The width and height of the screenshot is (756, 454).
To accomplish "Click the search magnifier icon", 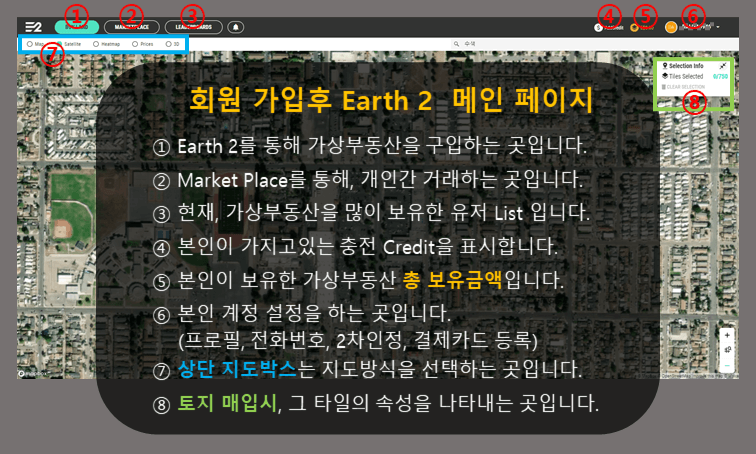I will click(456, 44).
